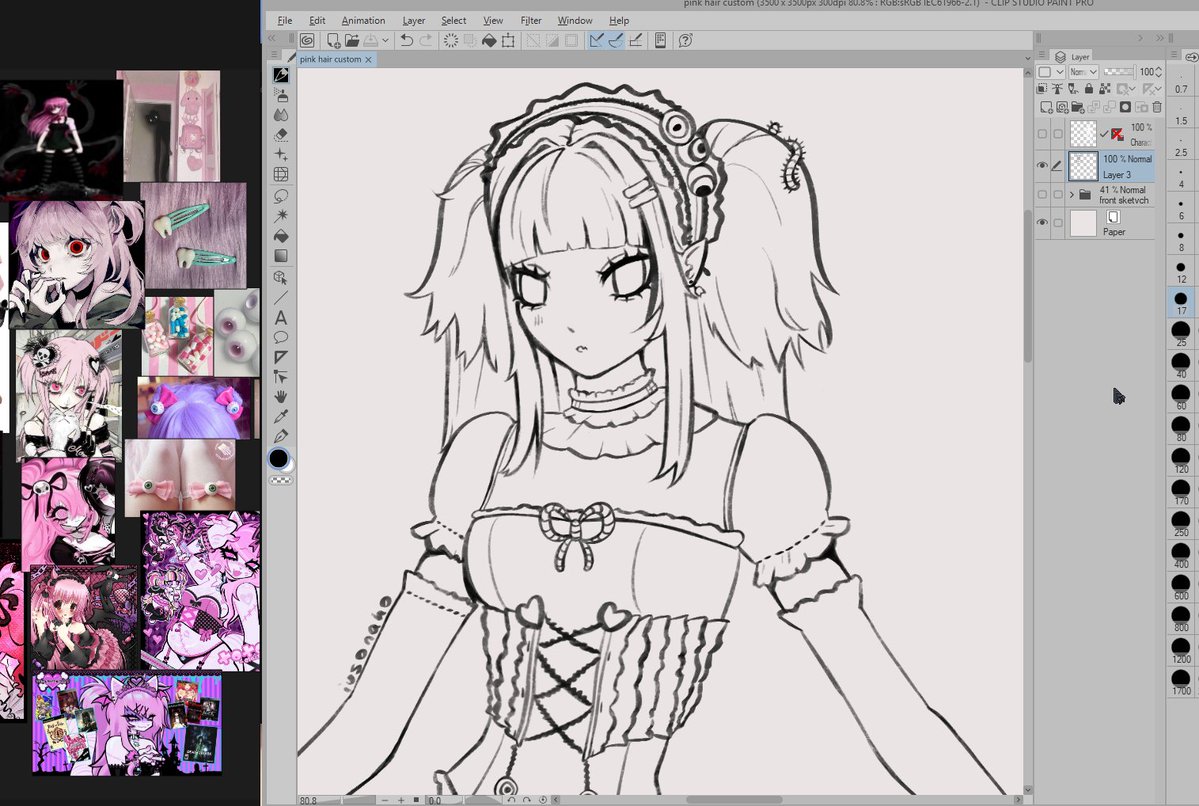Click the black main color swatch
Screen dimensions: 1199x806
pyautogui.click(x=278, y=458)
